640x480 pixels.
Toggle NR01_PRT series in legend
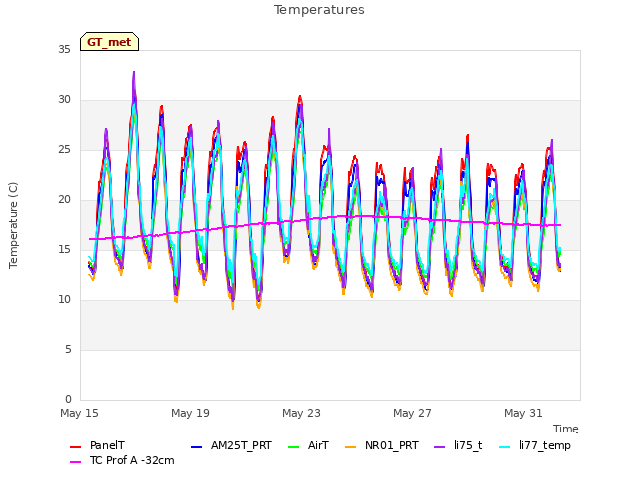pos(391,445)
